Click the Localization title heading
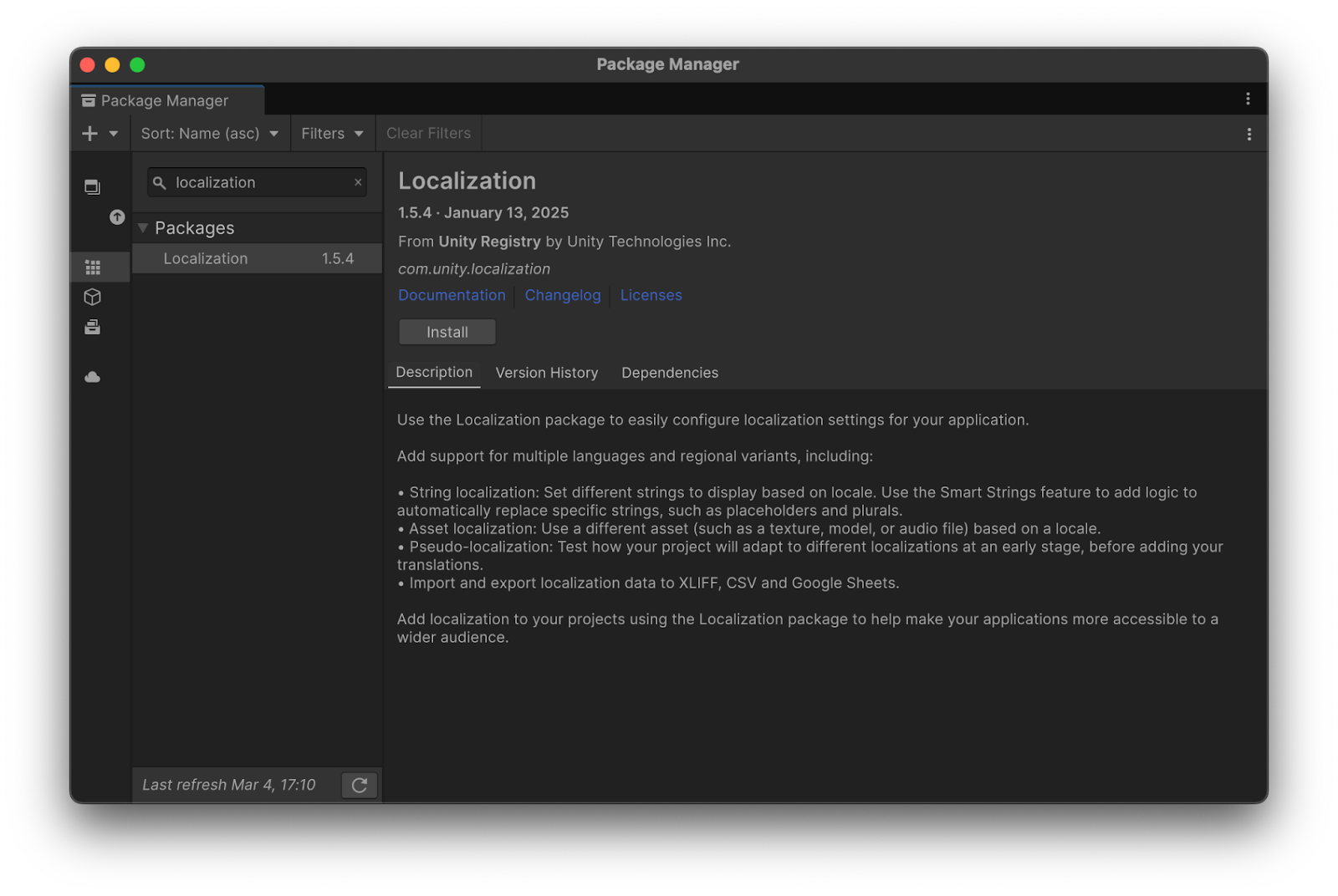 click(467, 181)
